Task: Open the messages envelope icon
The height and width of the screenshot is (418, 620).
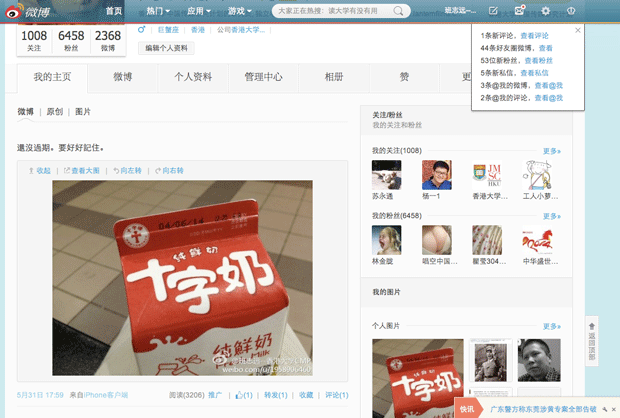Action: [519, 11]
